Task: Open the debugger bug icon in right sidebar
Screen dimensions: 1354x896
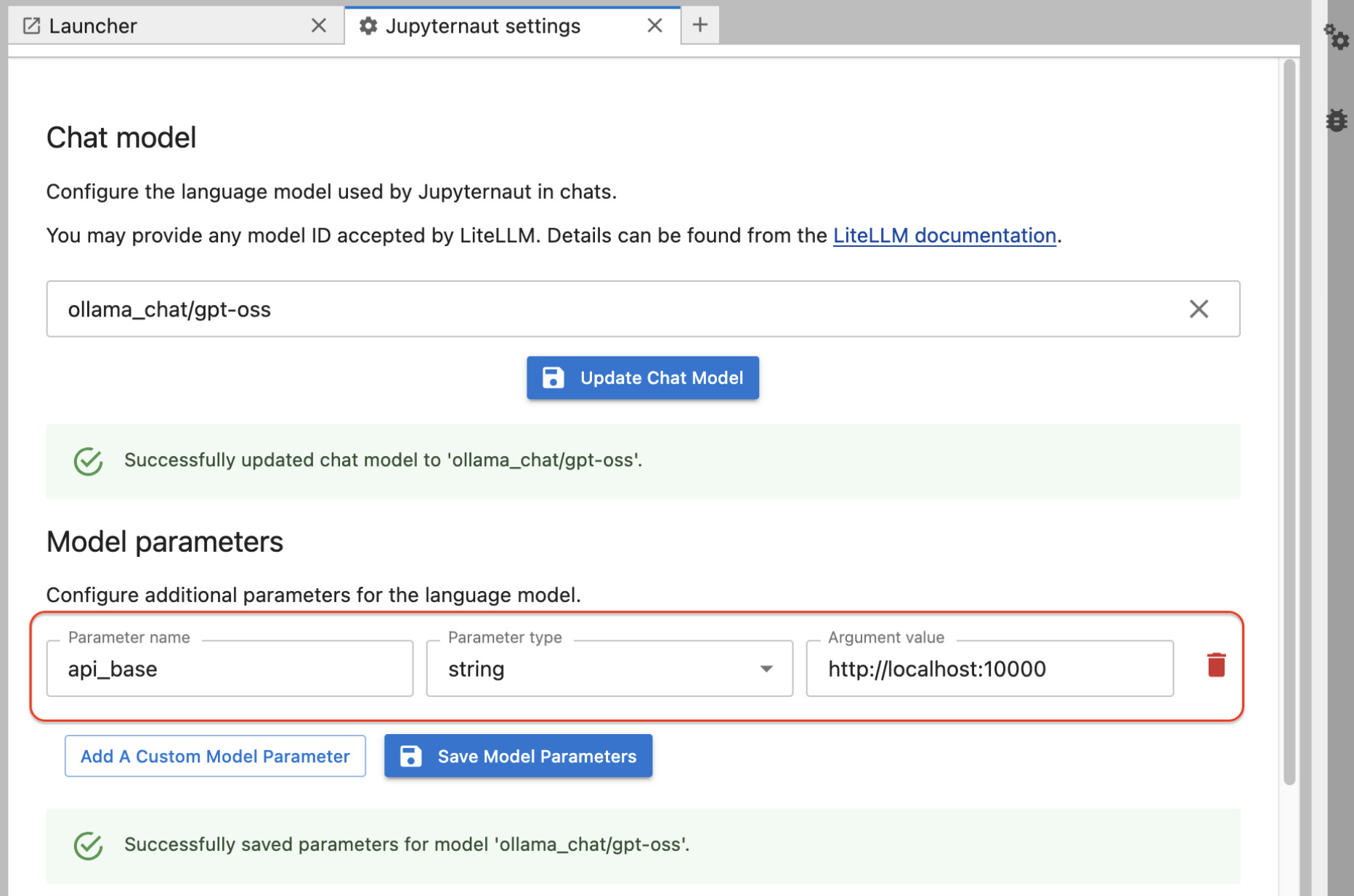Action: [1337, 120]
